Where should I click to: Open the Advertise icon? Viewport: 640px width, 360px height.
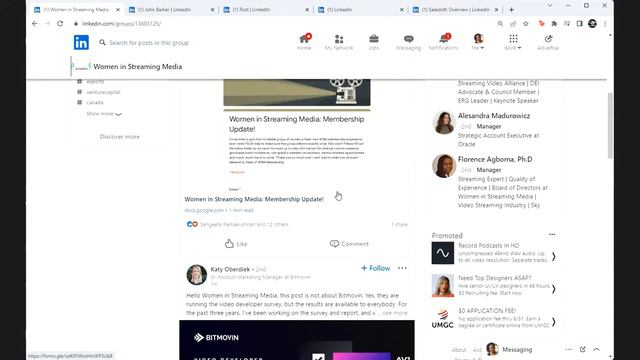click(x=548, y=42)
